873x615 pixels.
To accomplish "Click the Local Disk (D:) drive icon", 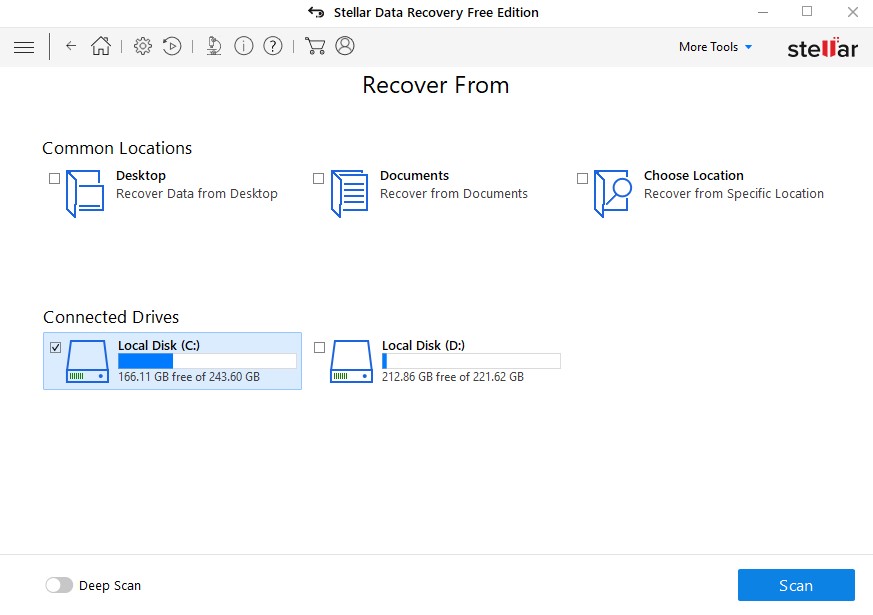I will click(x=351, y=361).
